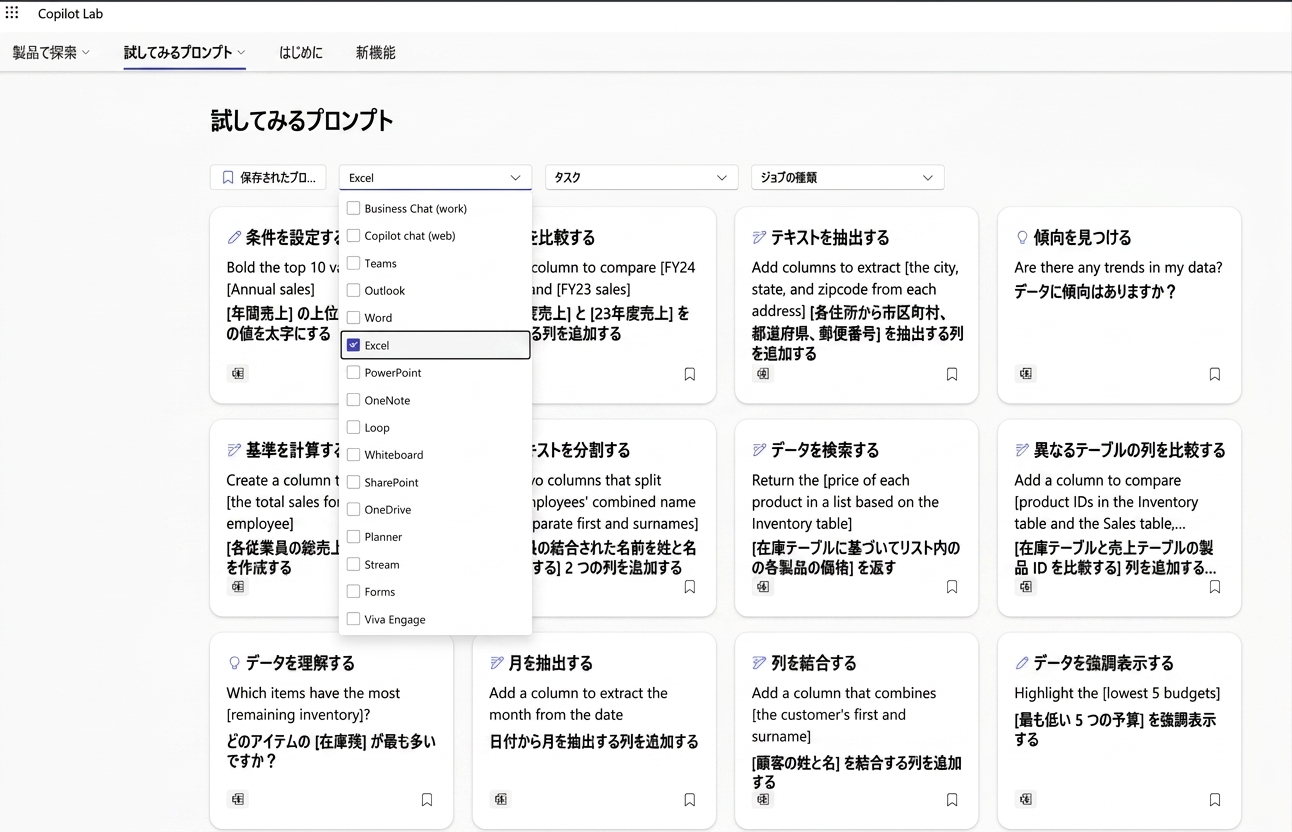The height and width of the screenshot is (832, 1292).
Task: Show saved prompts with 保存されたプロ button
Action: 268,177
